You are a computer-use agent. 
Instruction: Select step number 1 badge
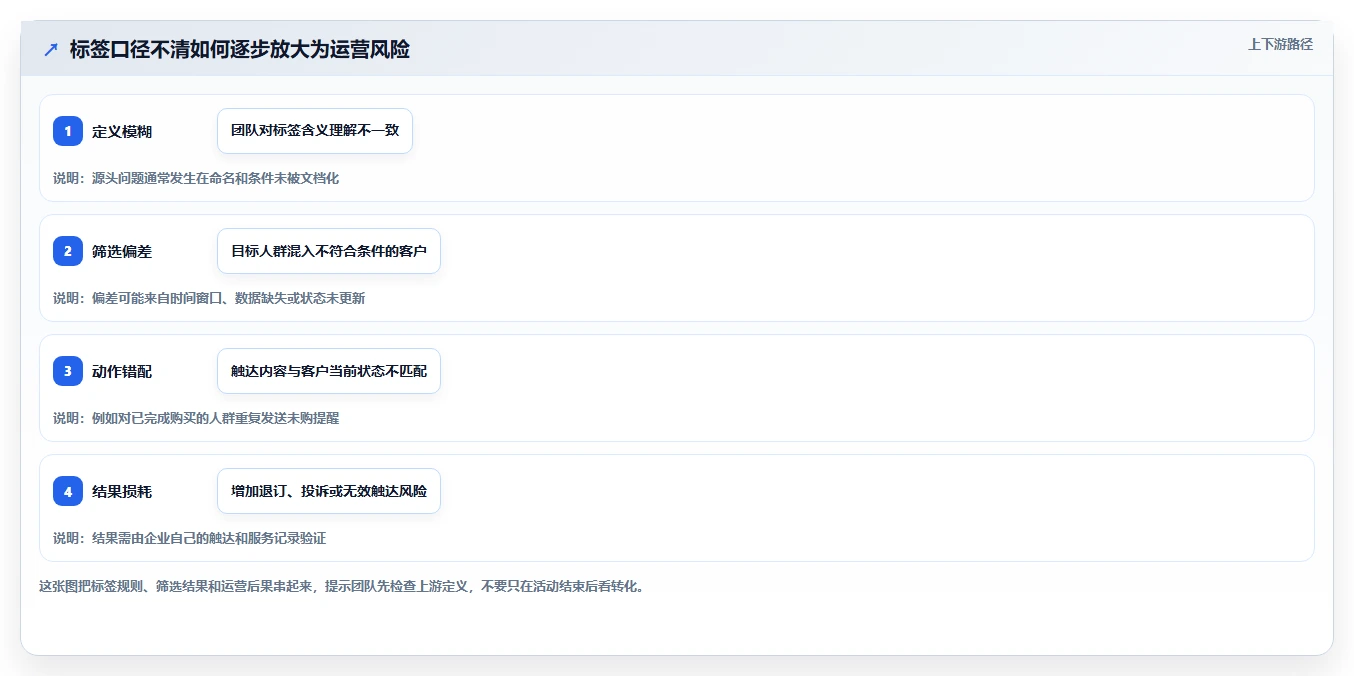tap(68, 131)
